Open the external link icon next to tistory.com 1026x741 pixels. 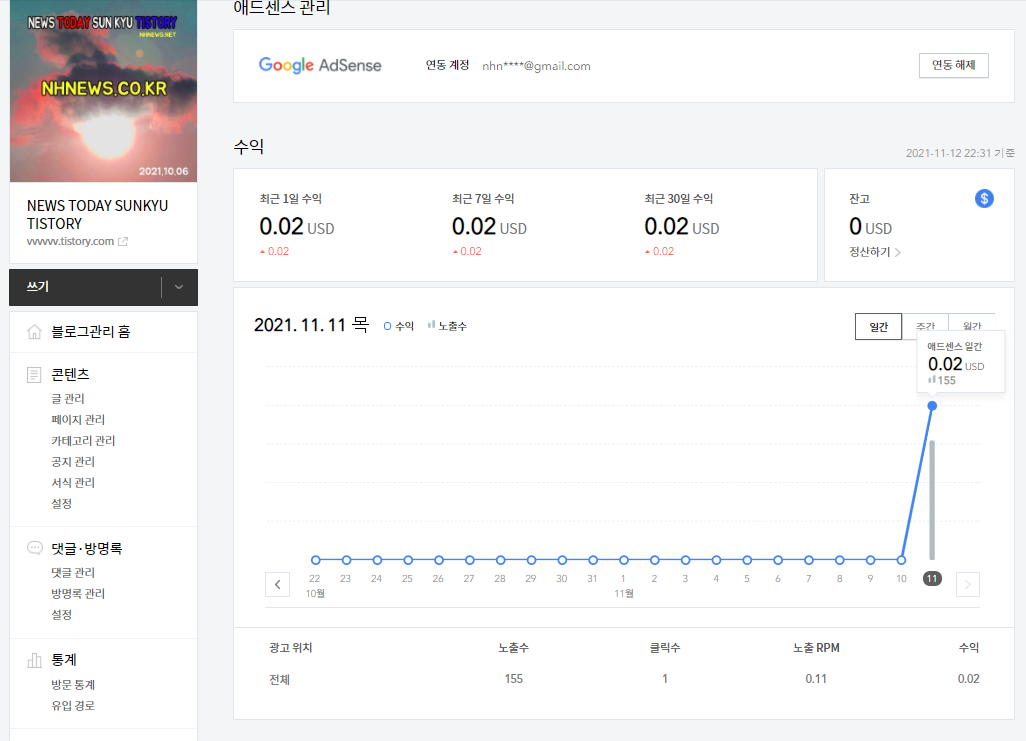[x=122, y=242]
